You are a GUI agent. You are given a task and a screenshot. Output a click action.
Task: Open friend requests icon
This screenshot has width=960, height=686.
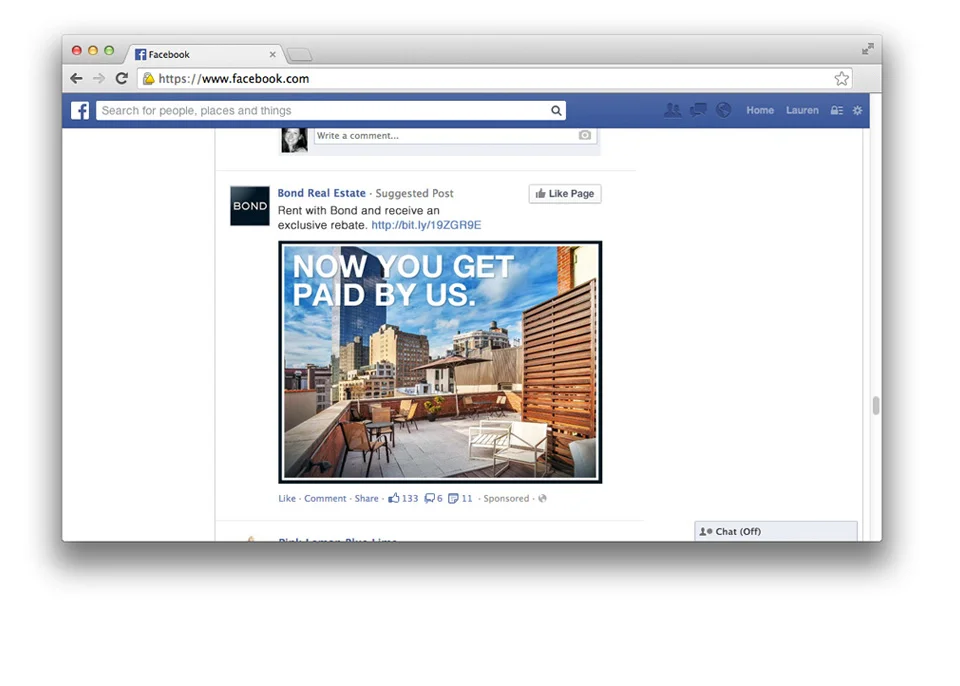pos(672,110)
